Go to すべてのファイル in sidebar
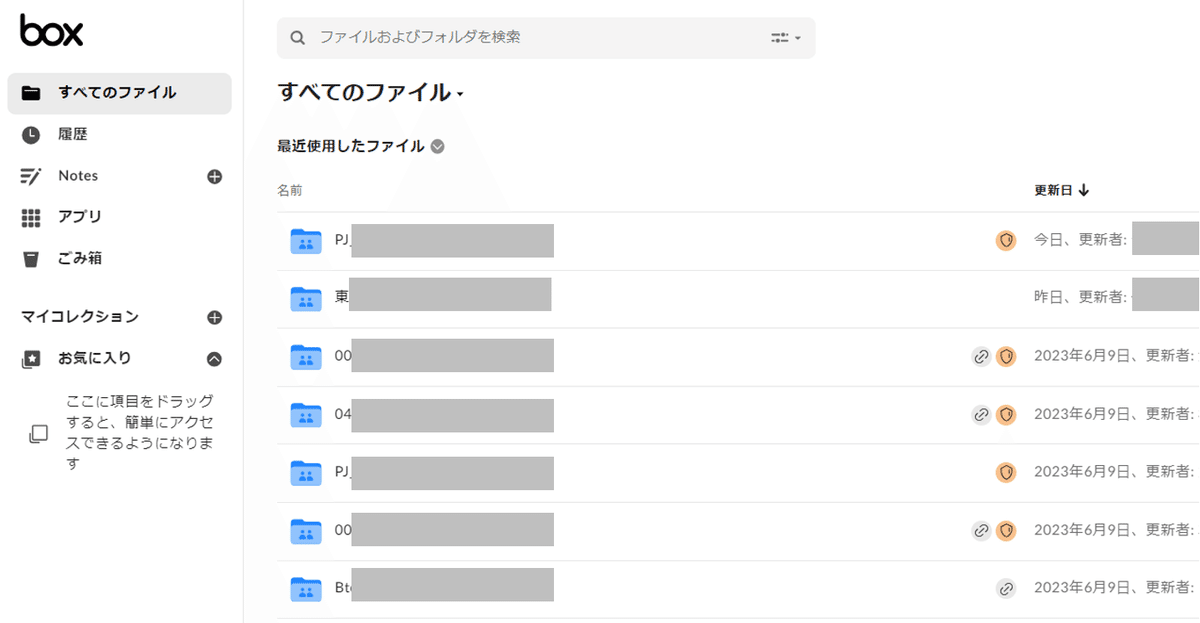1200x623 pixels. [x=117, y=93]
